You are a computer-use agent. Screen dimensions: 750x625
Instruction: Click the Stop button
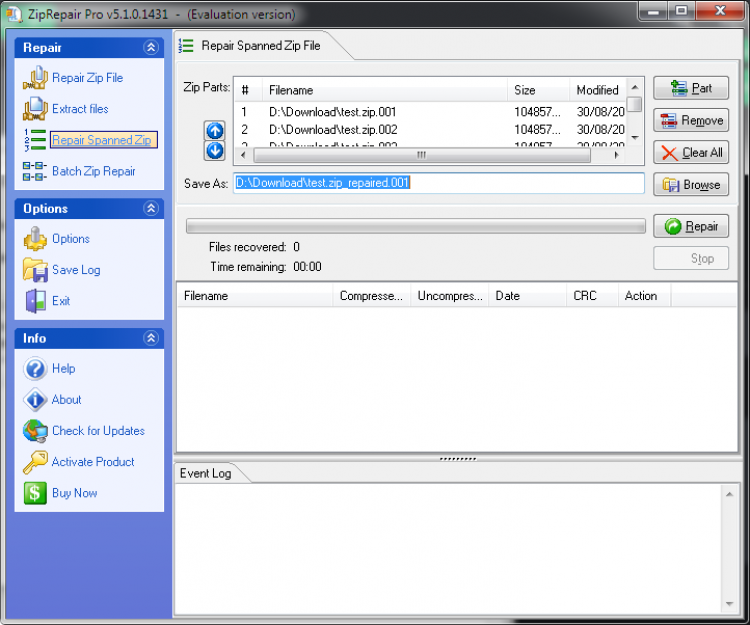click(691, 258)
